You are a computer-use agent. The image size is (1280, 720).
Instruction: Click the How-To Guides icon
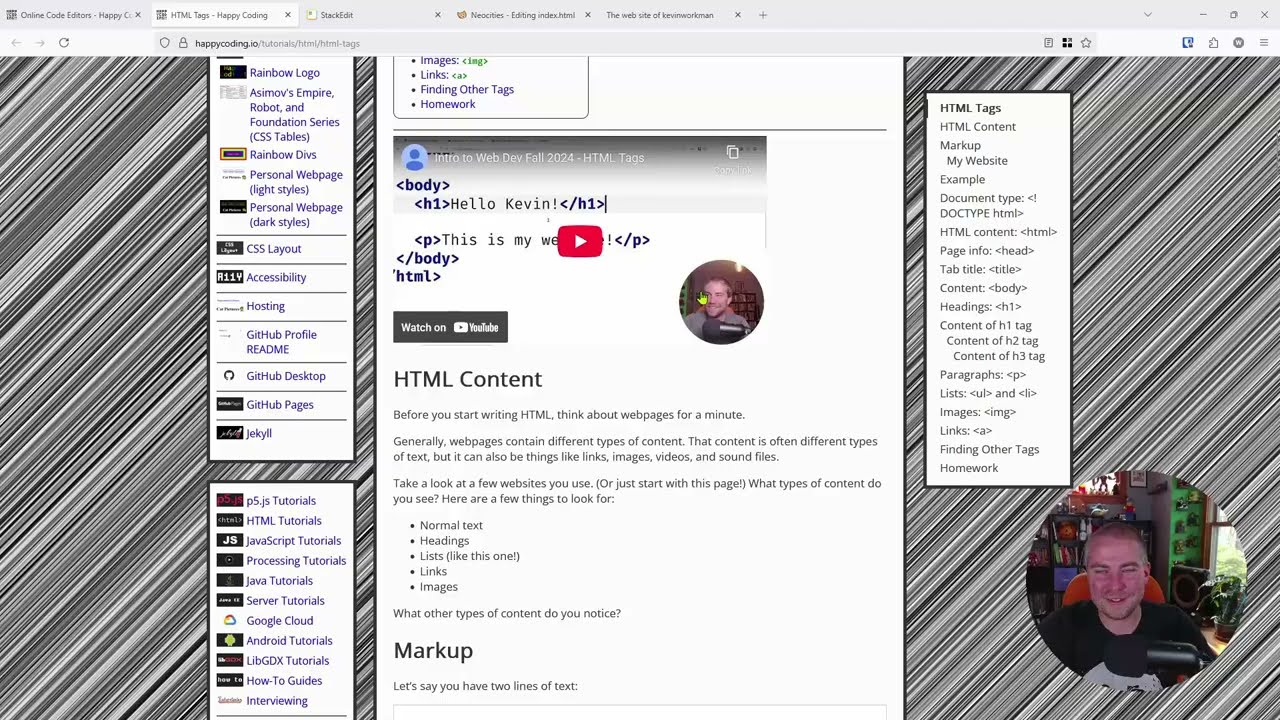coord(230,680)
